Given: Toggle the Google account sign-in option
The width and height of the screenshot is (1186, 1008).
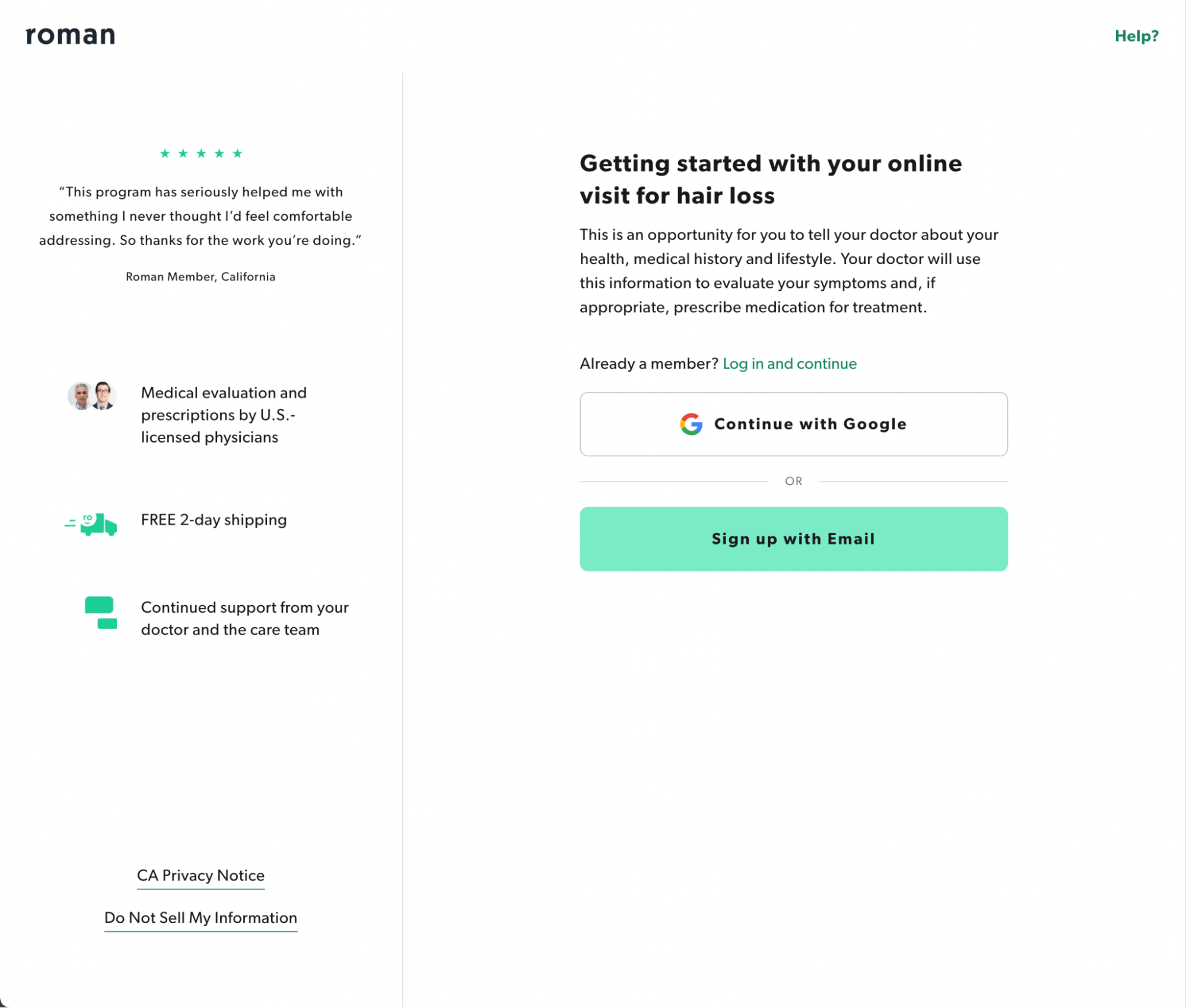Looking at the screenshot, I should point(793,423).
